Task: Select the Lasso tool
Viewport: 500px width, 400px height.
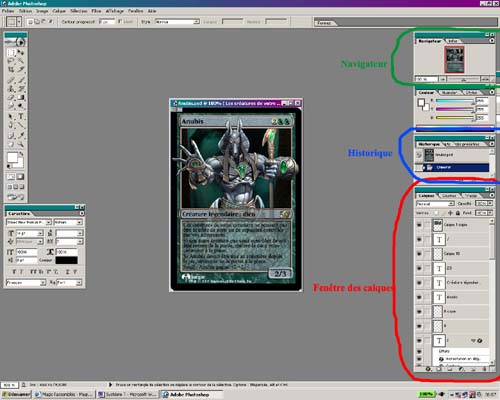Action: tap(11, 61)
